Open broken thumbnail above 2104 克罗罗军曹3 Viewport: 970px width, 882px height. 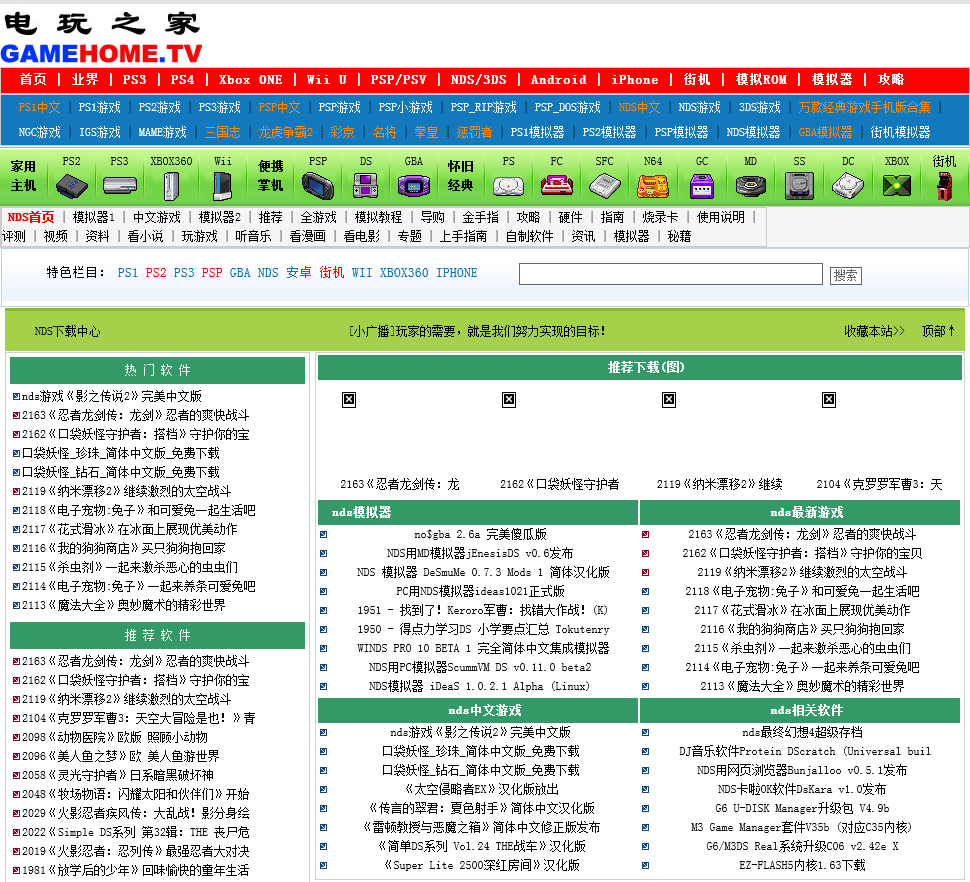tap(829, 400)
